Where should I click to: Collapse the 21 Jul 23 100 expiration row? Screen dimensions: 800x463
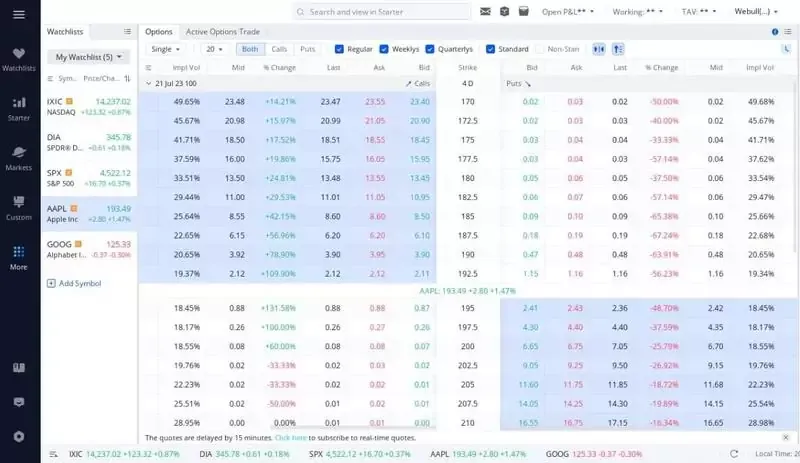point(148,83)
